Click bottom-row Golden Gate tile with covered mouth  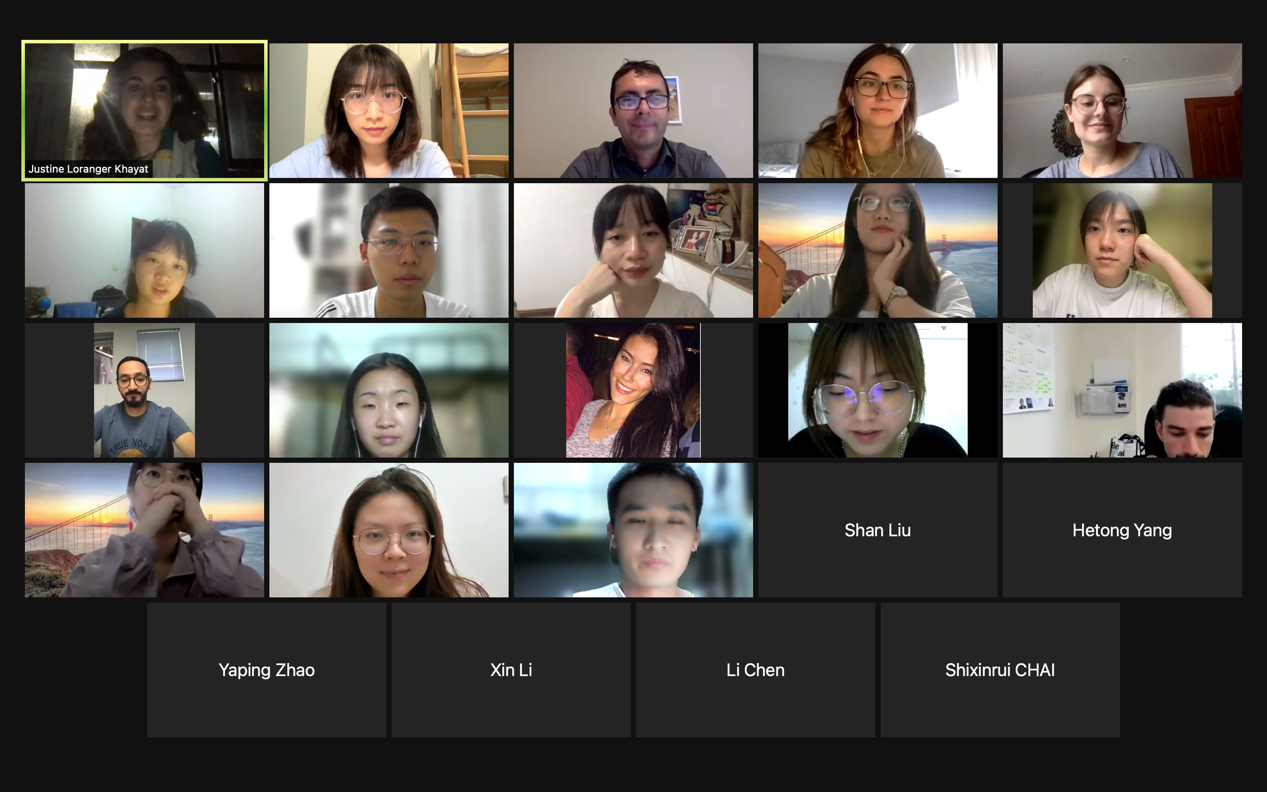tap(144, 530)
